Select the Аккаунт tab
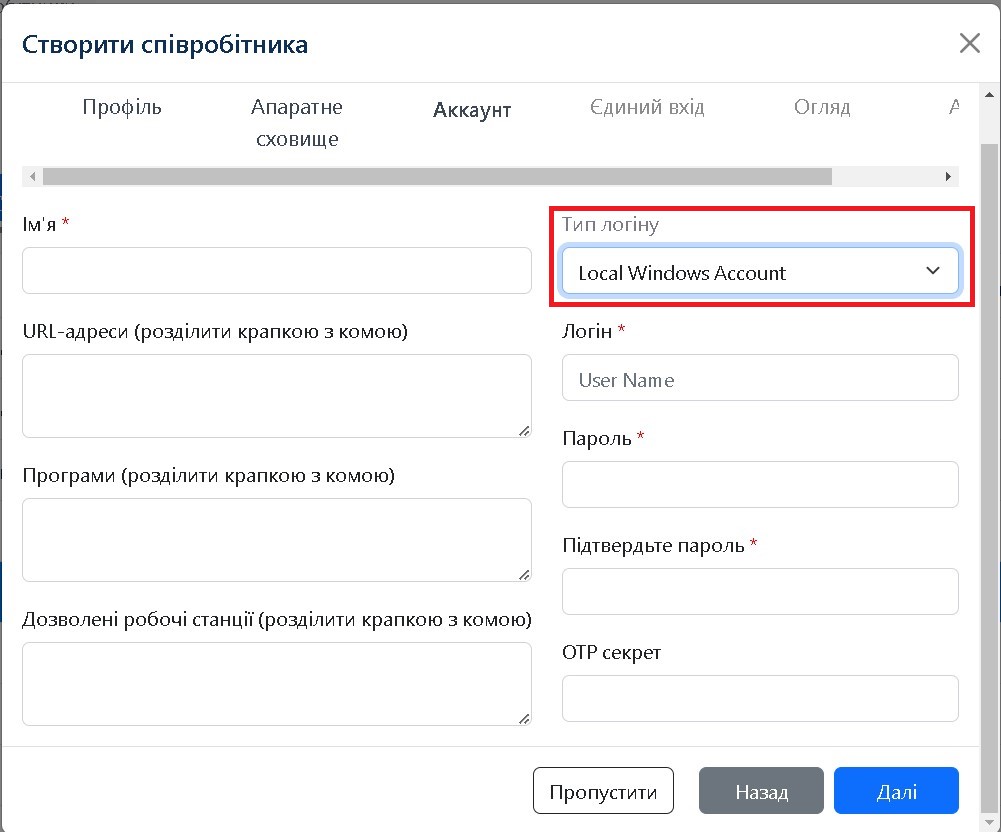The height and width of the screenshot is (832, 1001). point(472,110)
